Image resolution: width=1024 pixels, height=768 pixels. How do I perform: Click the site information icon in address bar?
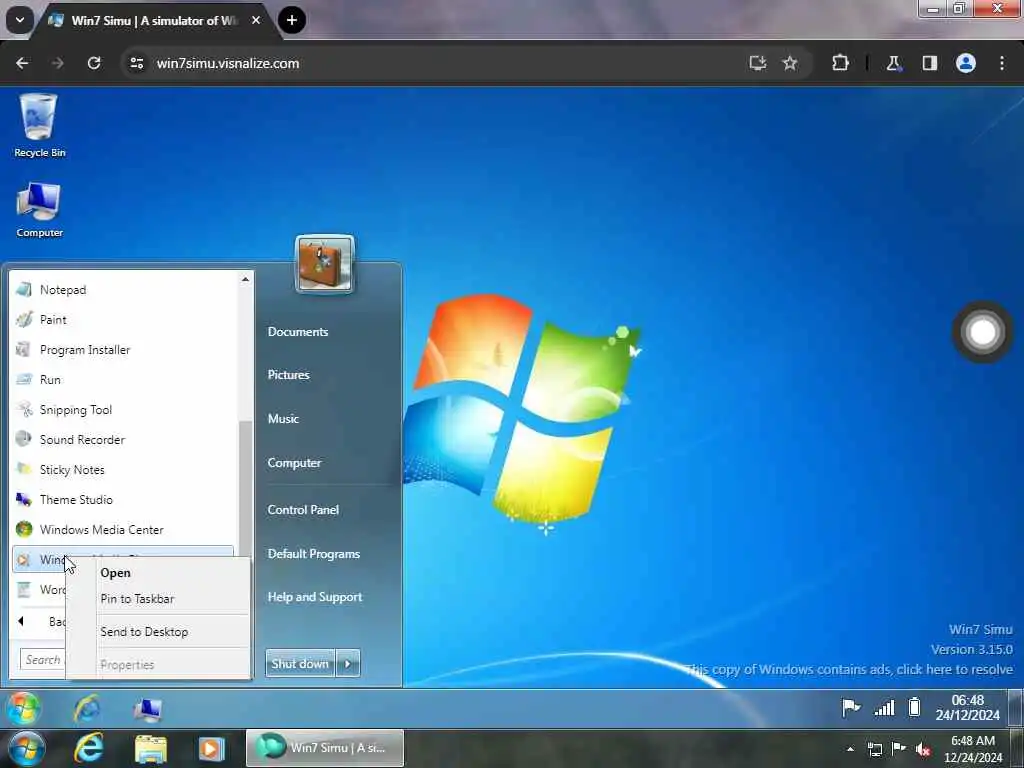click(136, 63)
